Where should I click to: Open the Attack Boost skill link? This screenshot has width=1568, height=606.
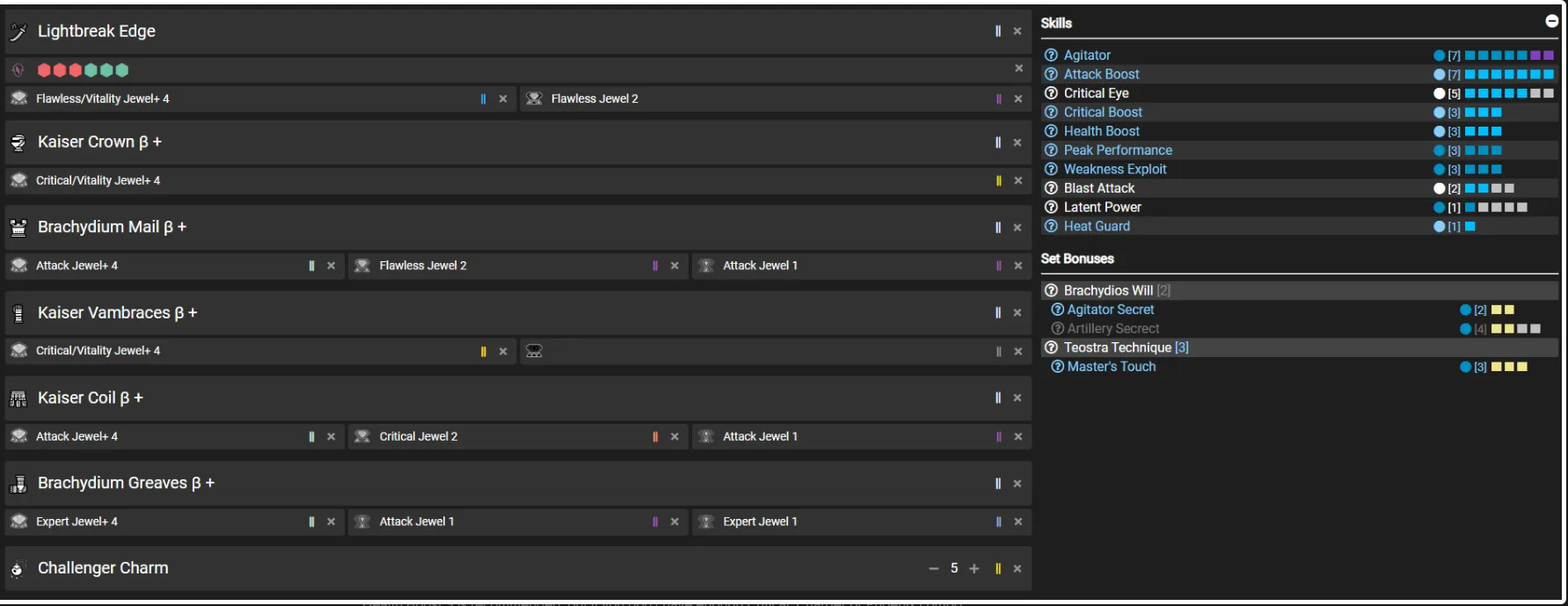[x=1101, y=74]
